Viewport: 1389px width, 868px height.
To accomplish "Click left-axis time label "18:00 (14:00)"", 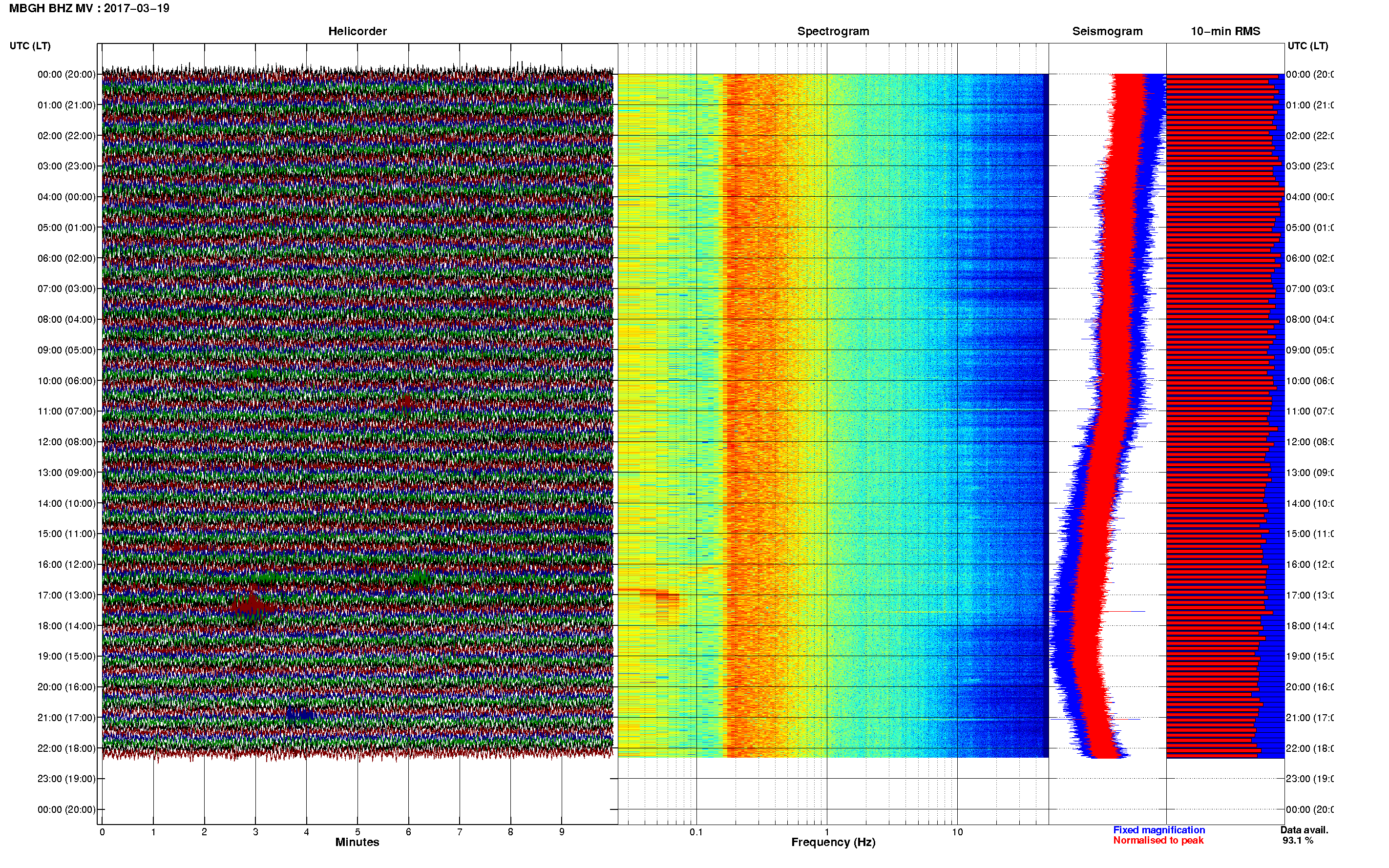I will click(x=66, y=626).
